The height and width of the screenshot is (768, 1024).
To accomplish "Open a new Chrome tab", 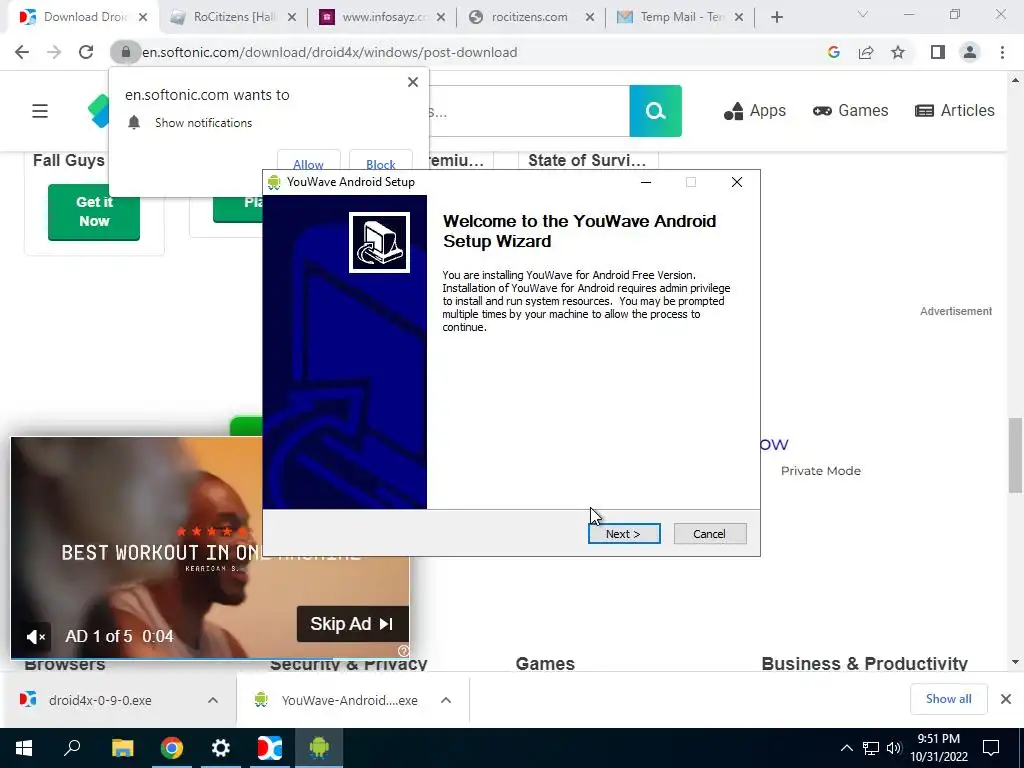I will (x=776, y=17).
